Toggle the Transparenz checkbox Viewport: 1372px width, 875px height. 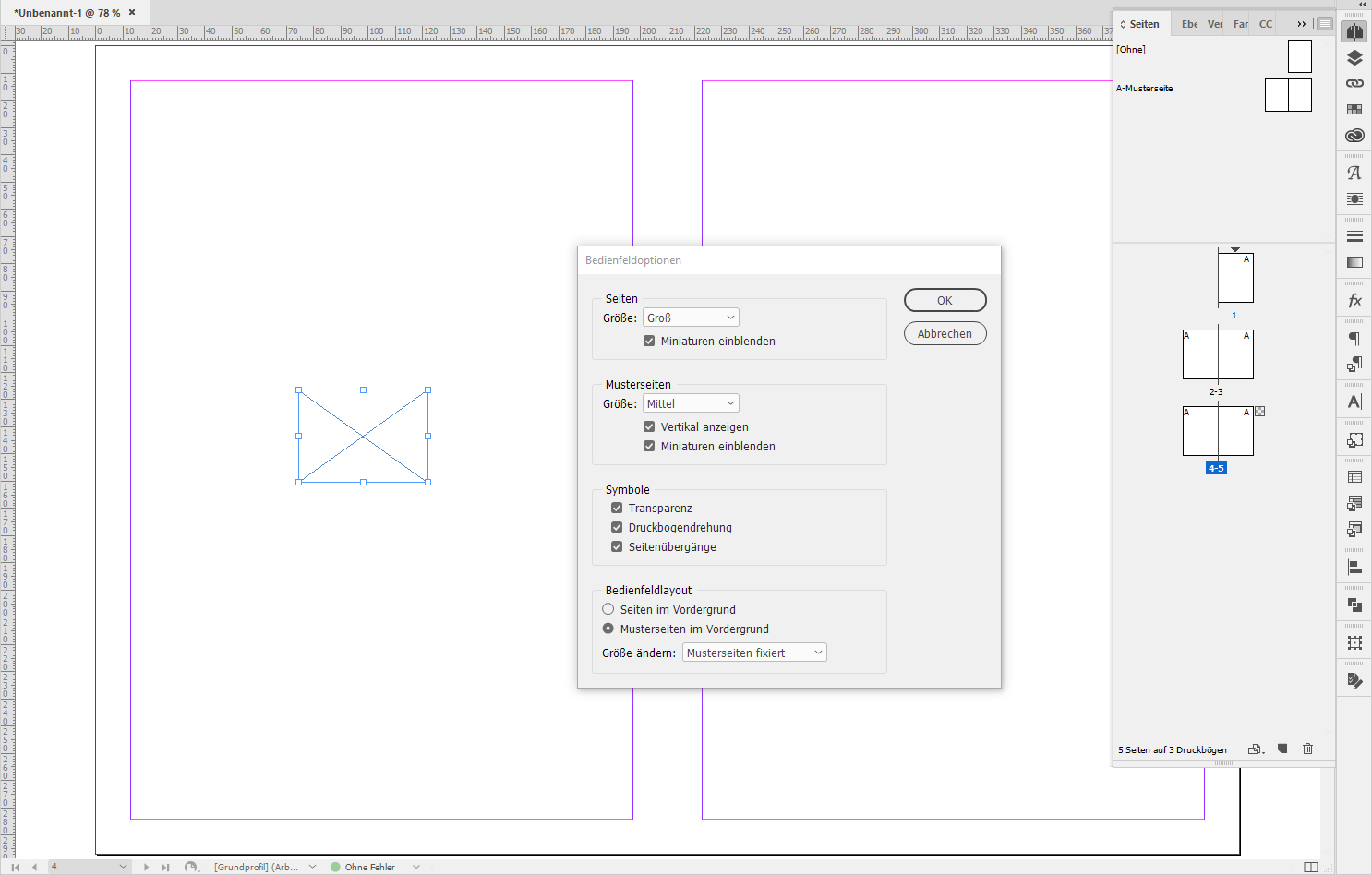coord(617,508)
